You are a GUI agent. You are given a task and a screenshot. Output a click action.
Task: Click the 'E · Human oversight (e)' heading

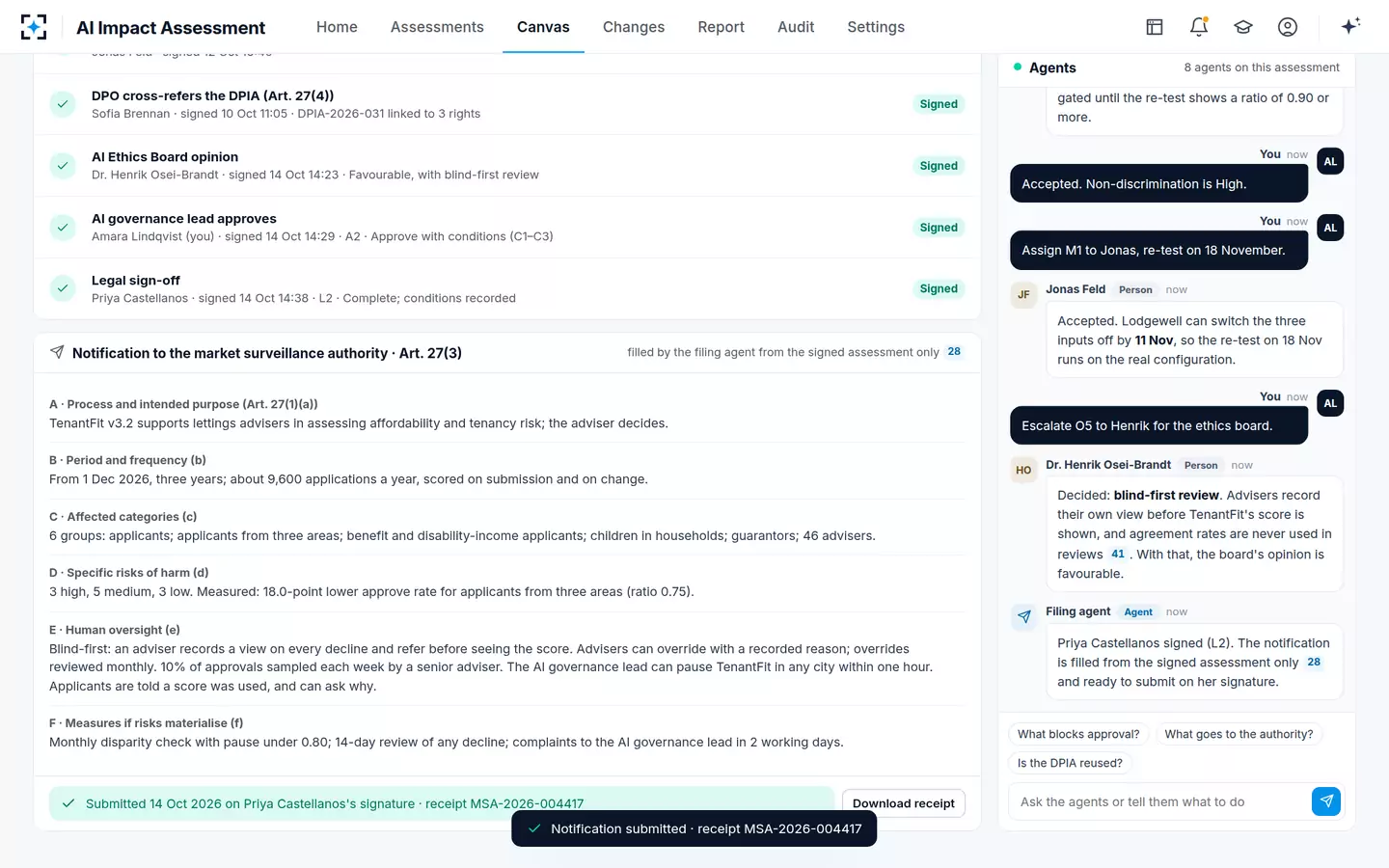tap(115, 630)
